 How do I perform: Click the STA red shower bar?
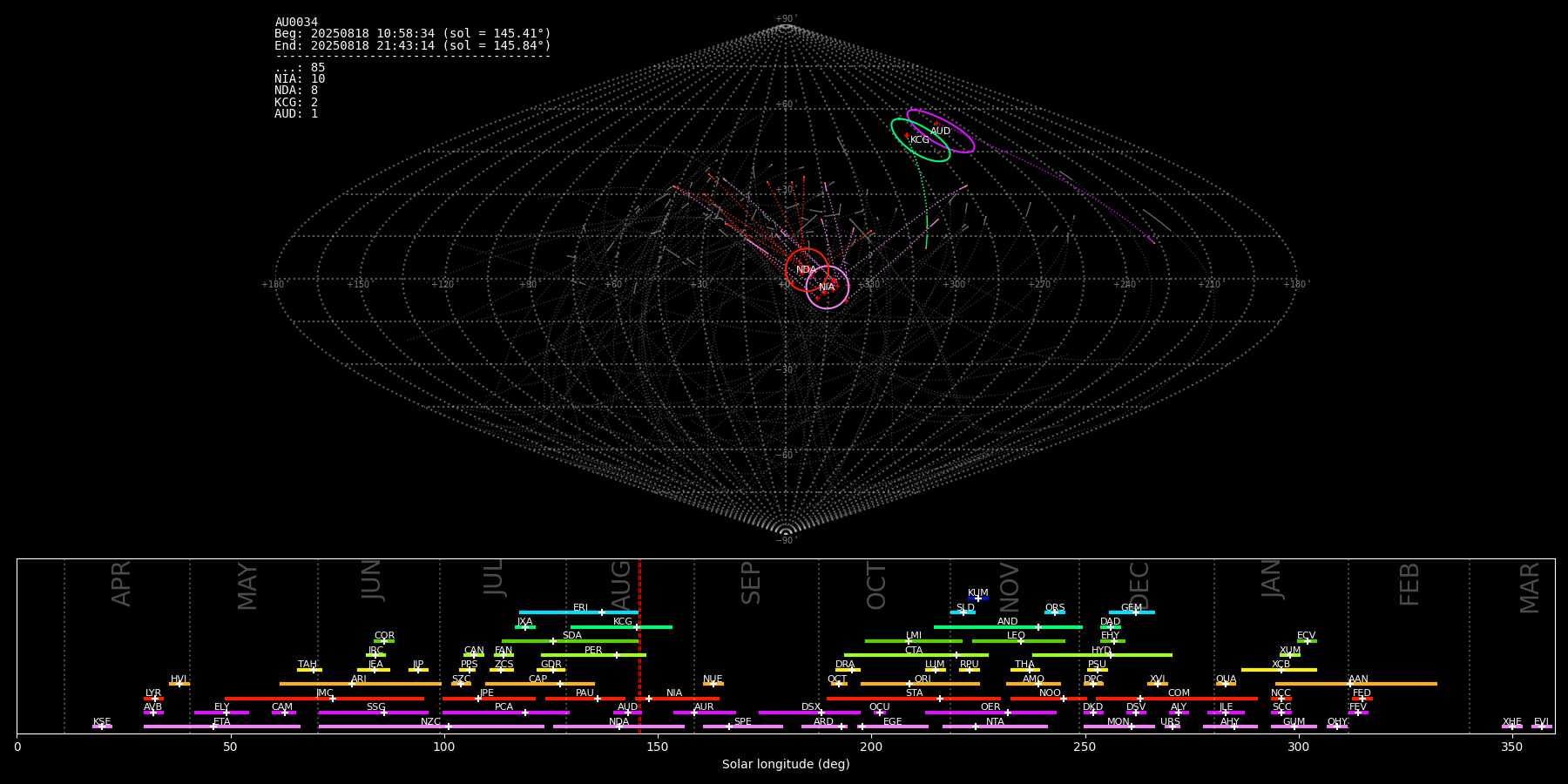point(914,699)
